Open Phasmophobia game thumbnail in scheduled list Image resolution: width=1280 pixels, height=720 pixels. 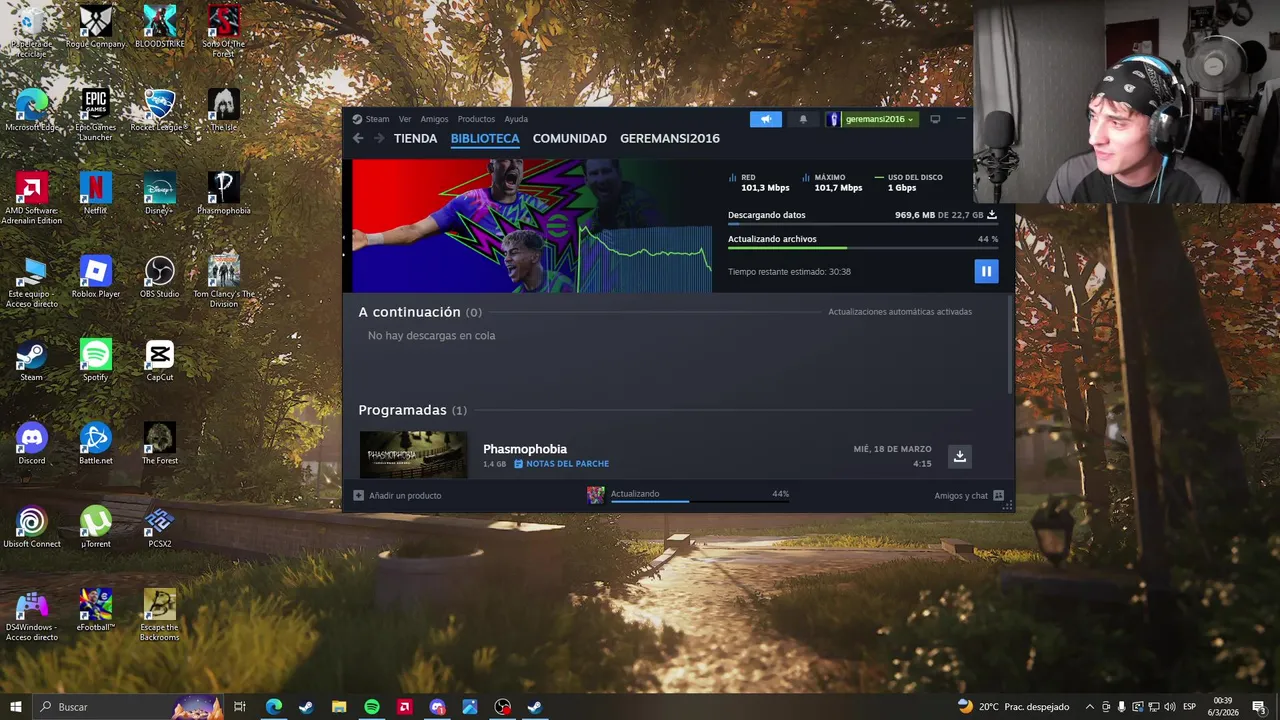(413, 455)
